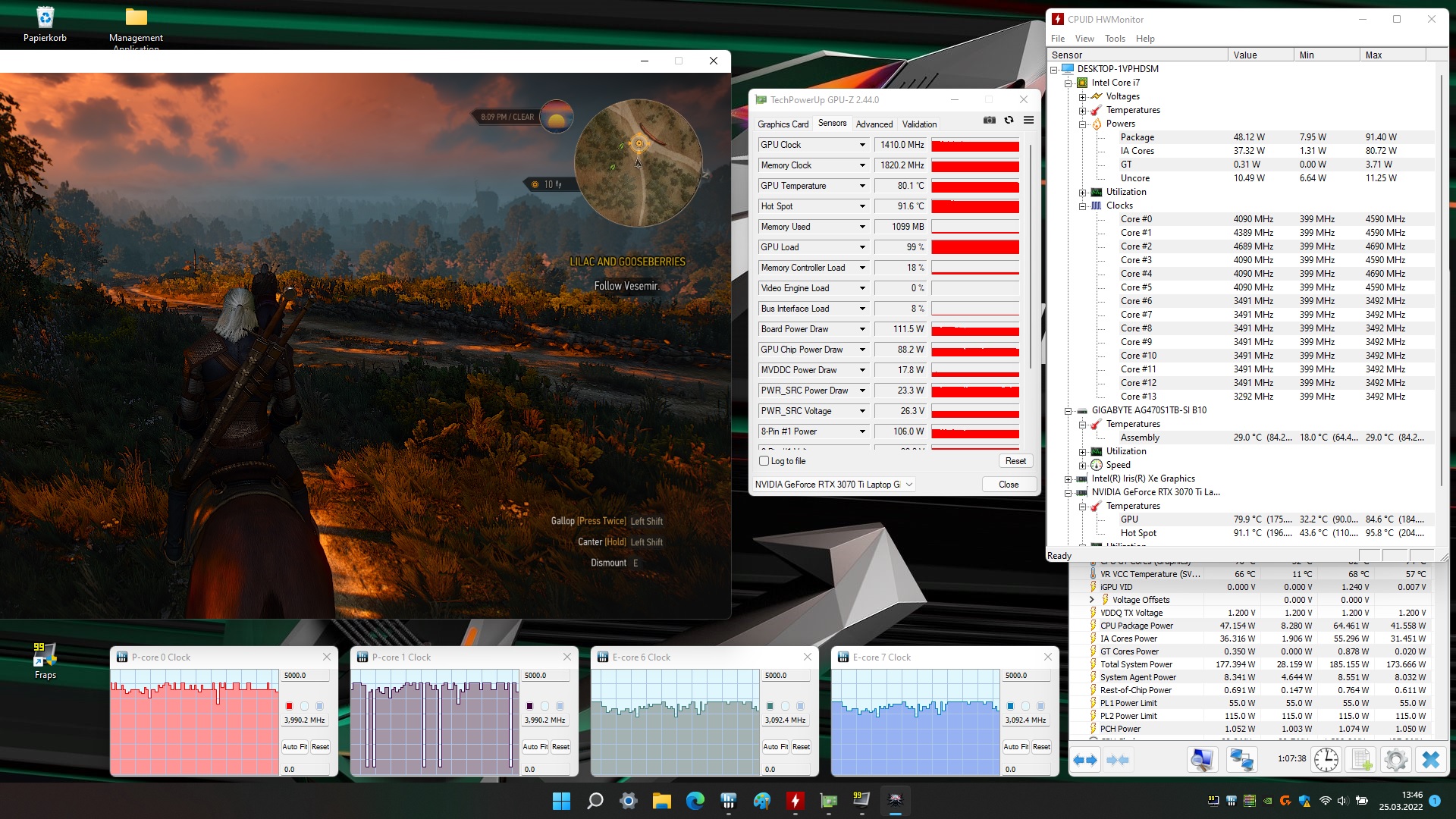
Task: Click HWiNFO collapse arrows icon
Action: coord(1117,759)
